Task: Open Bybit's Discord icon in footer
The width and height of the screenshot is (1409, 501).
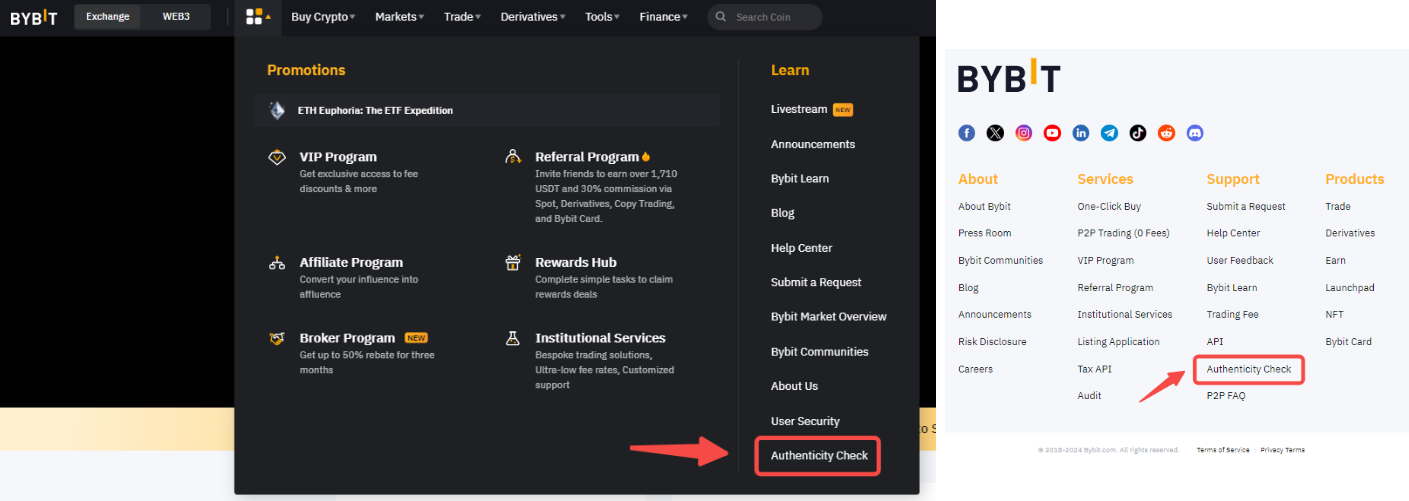Action: click(1195, 133)
